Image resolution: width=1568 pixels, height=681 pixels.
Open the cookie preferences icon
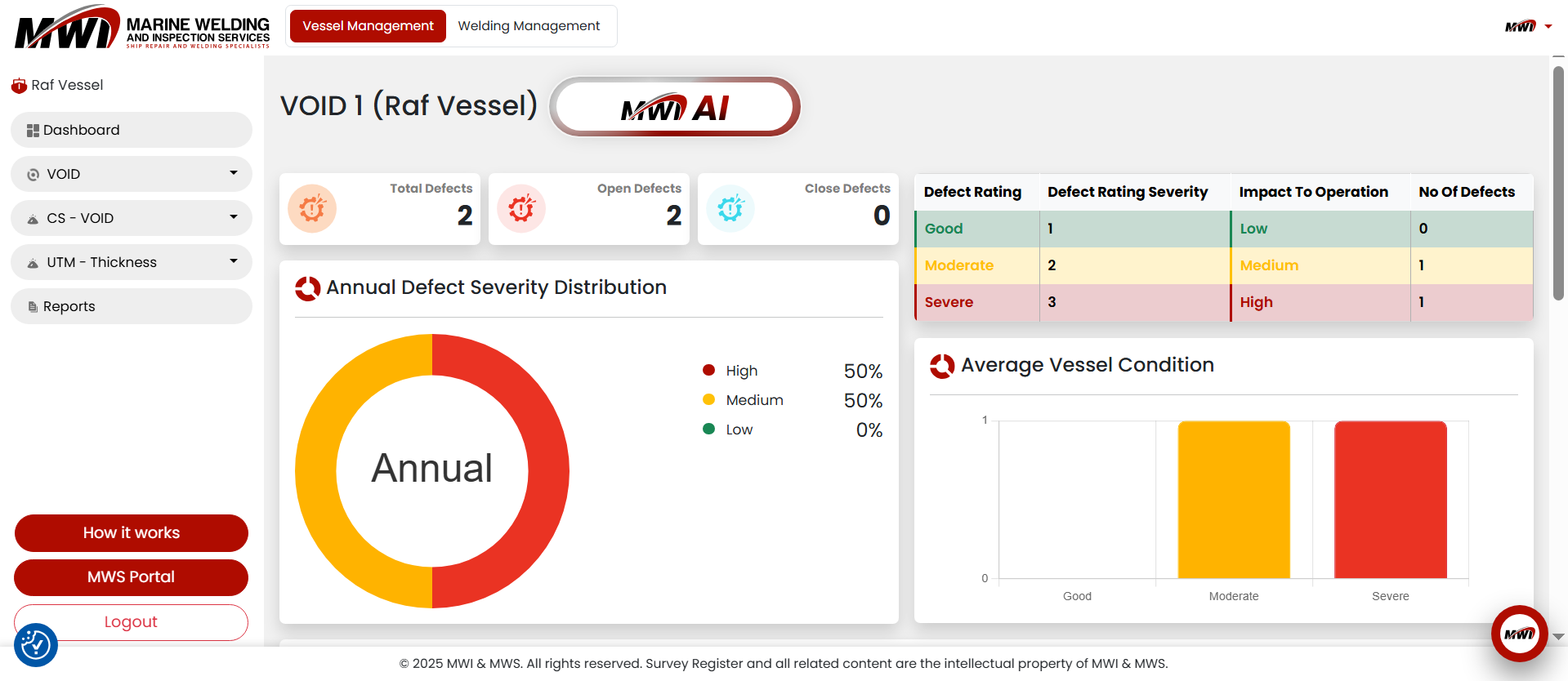tap(36, 645)
